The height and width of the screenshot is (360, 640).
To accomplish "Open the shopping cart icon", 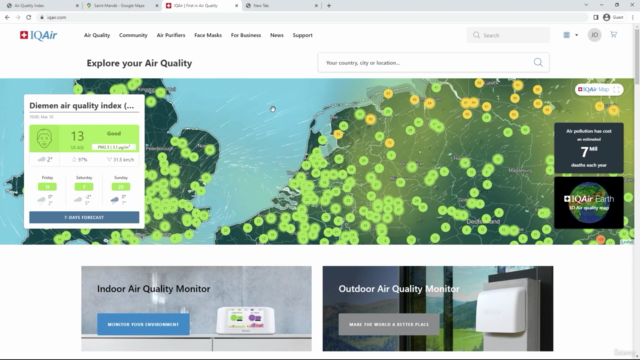I will click(613, 35).
